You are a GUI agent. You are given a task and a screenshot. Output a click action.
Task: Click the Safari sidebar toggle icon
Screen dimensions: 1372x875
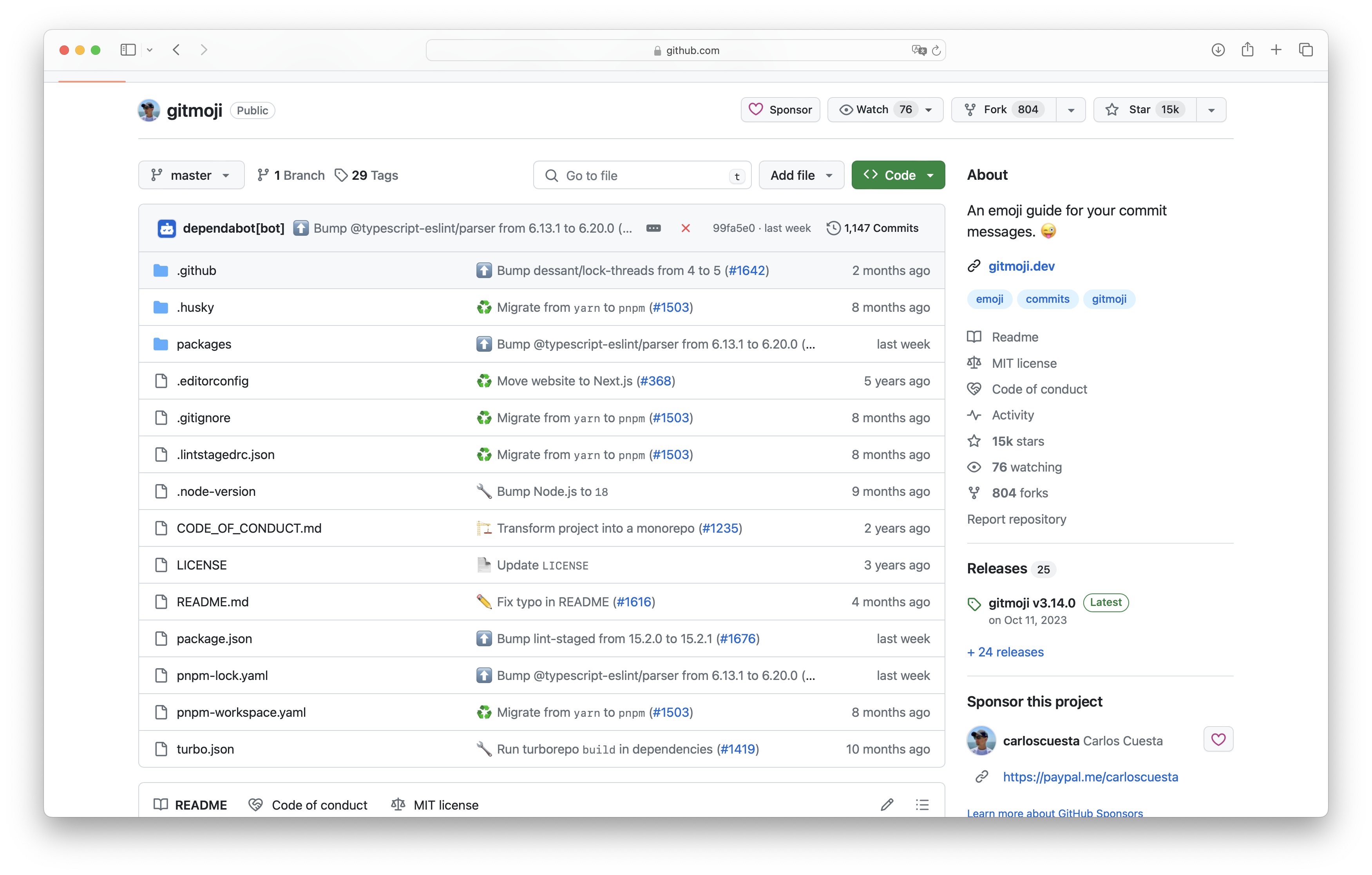pos(128,50)
